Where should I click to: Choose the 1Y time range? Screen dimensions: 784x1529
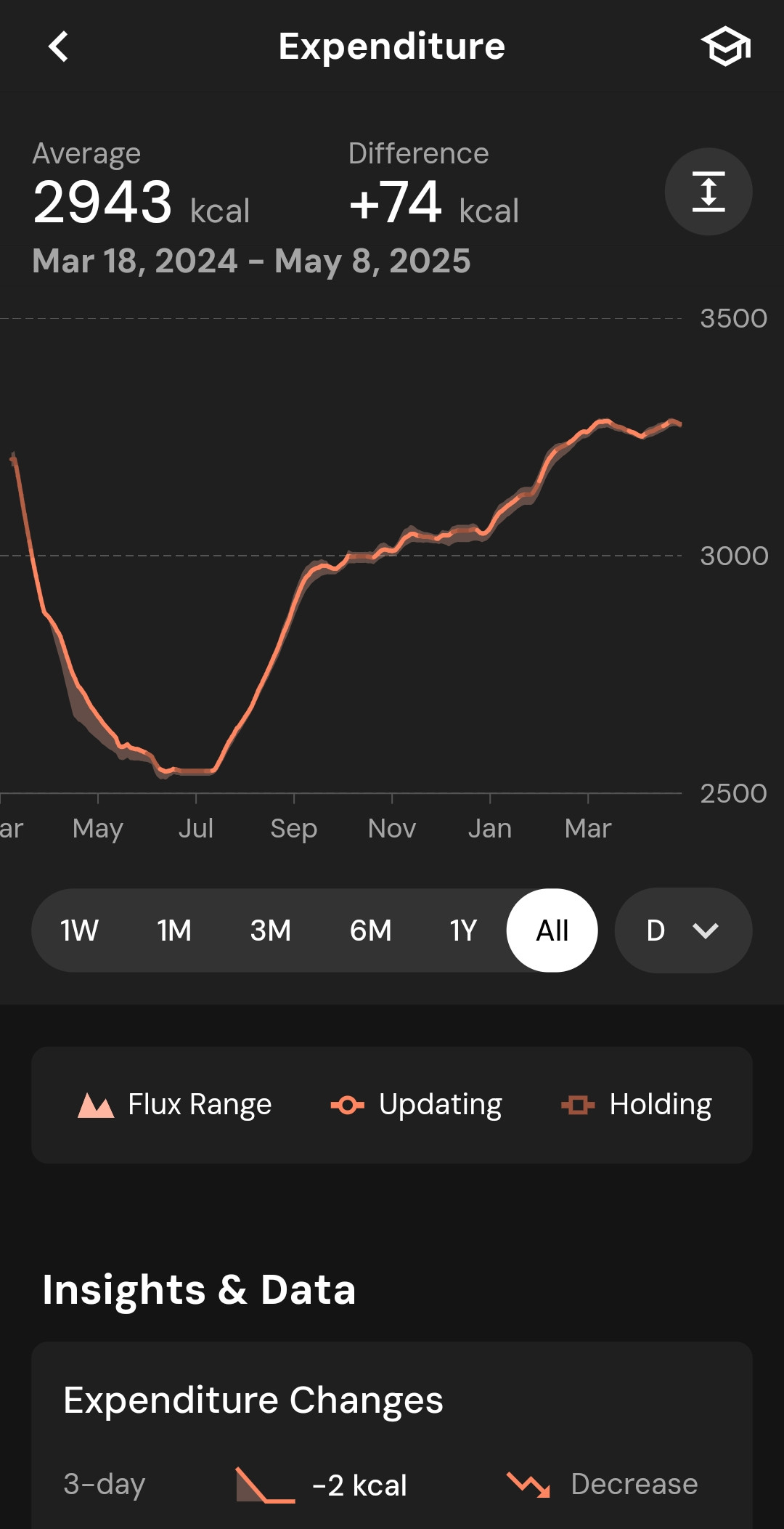pos(463,930)
